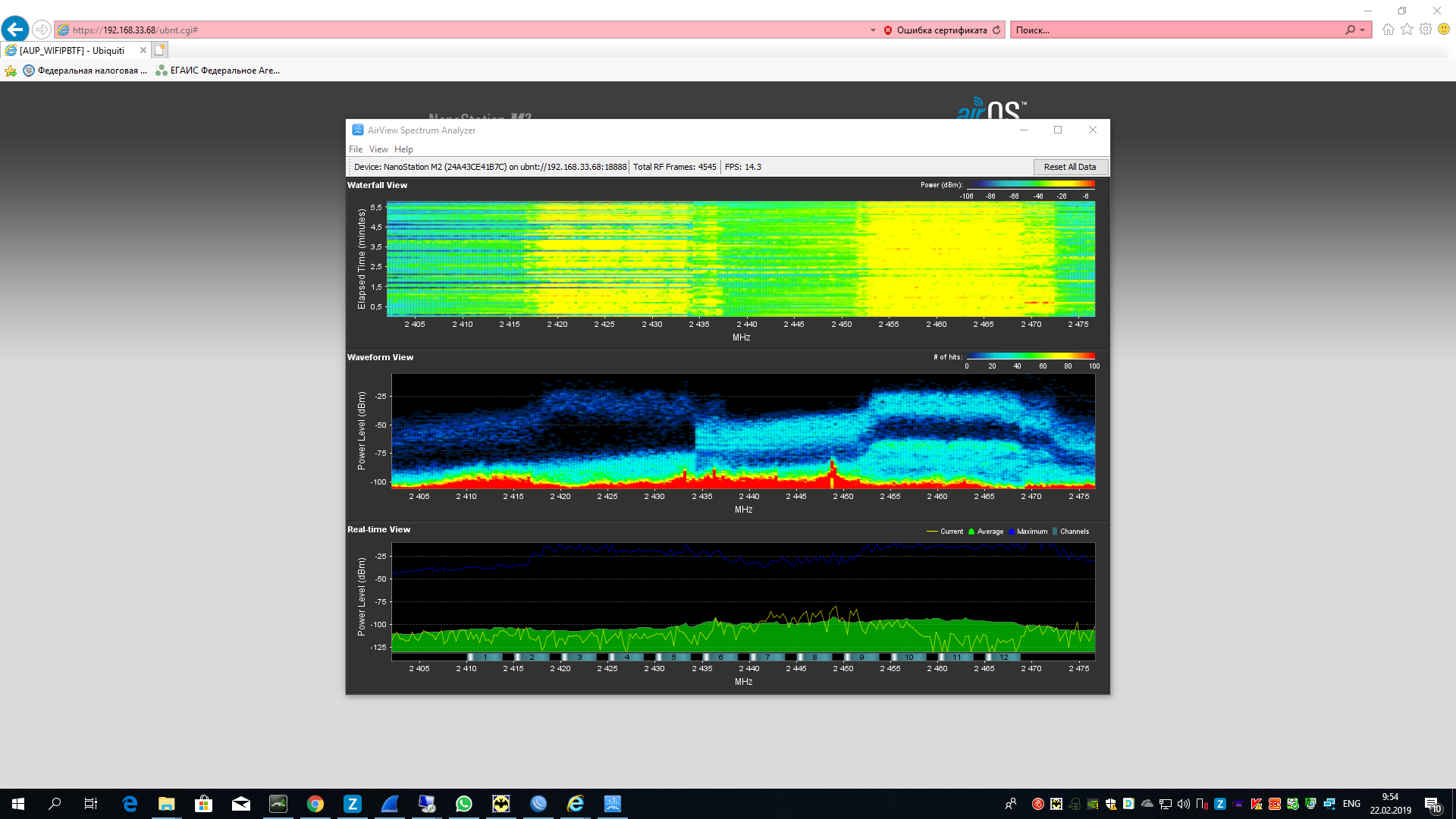Click the AirView Spectrum Analyzer window icon
Image resolution: width=1456 pixels, height=819 pixels.
[x=358, y=130]
